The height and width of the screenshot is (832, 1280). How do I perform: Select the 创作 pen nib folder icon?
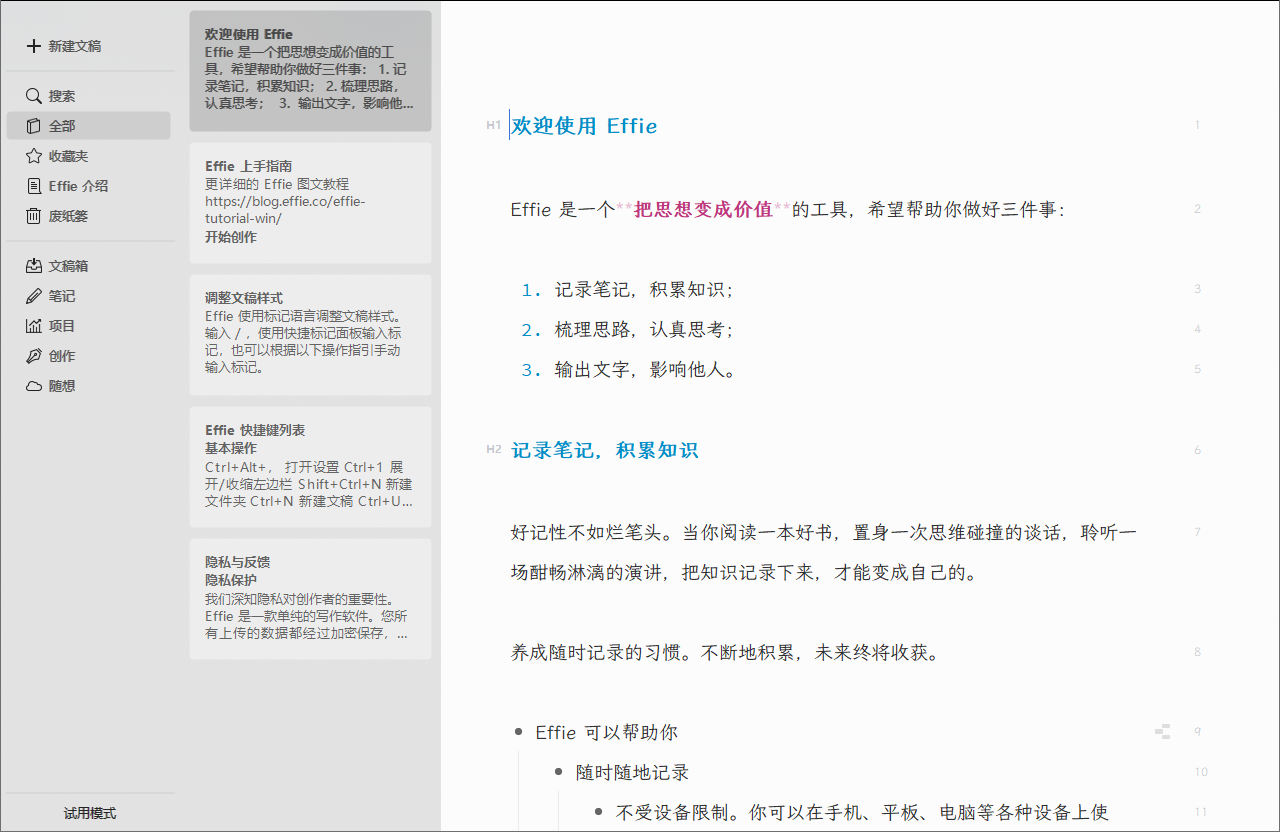point(33,356)
